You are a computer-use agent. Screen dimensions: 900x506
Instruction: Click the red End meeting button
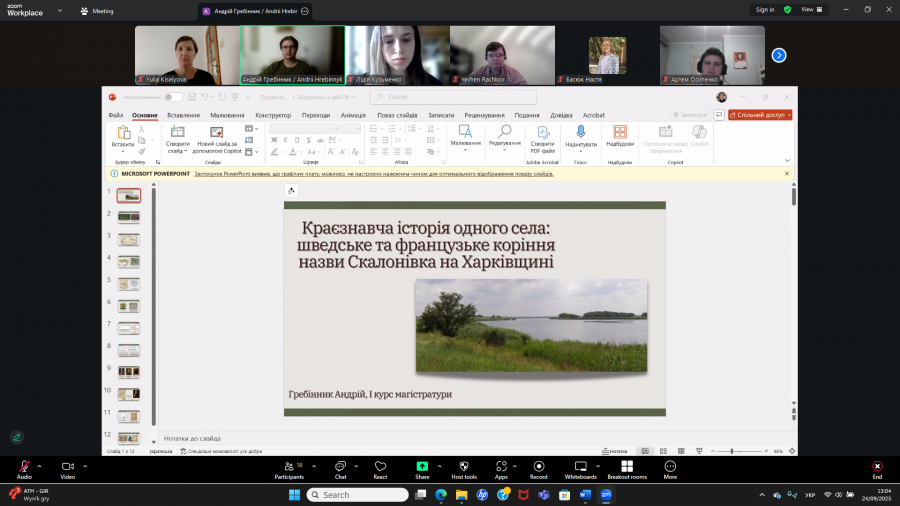click(877, 467)
